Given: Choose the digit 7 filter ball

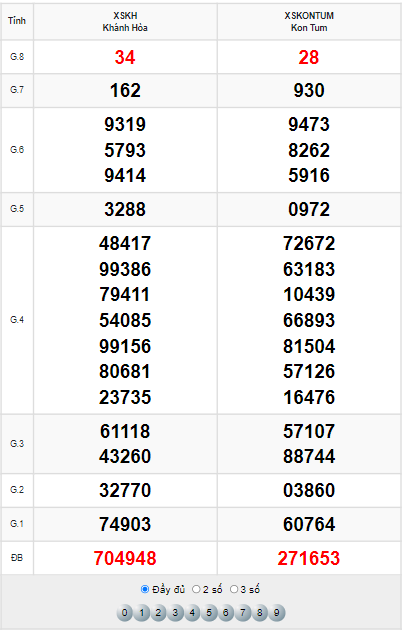Looking at the screenshot, I should click(243, 612).
